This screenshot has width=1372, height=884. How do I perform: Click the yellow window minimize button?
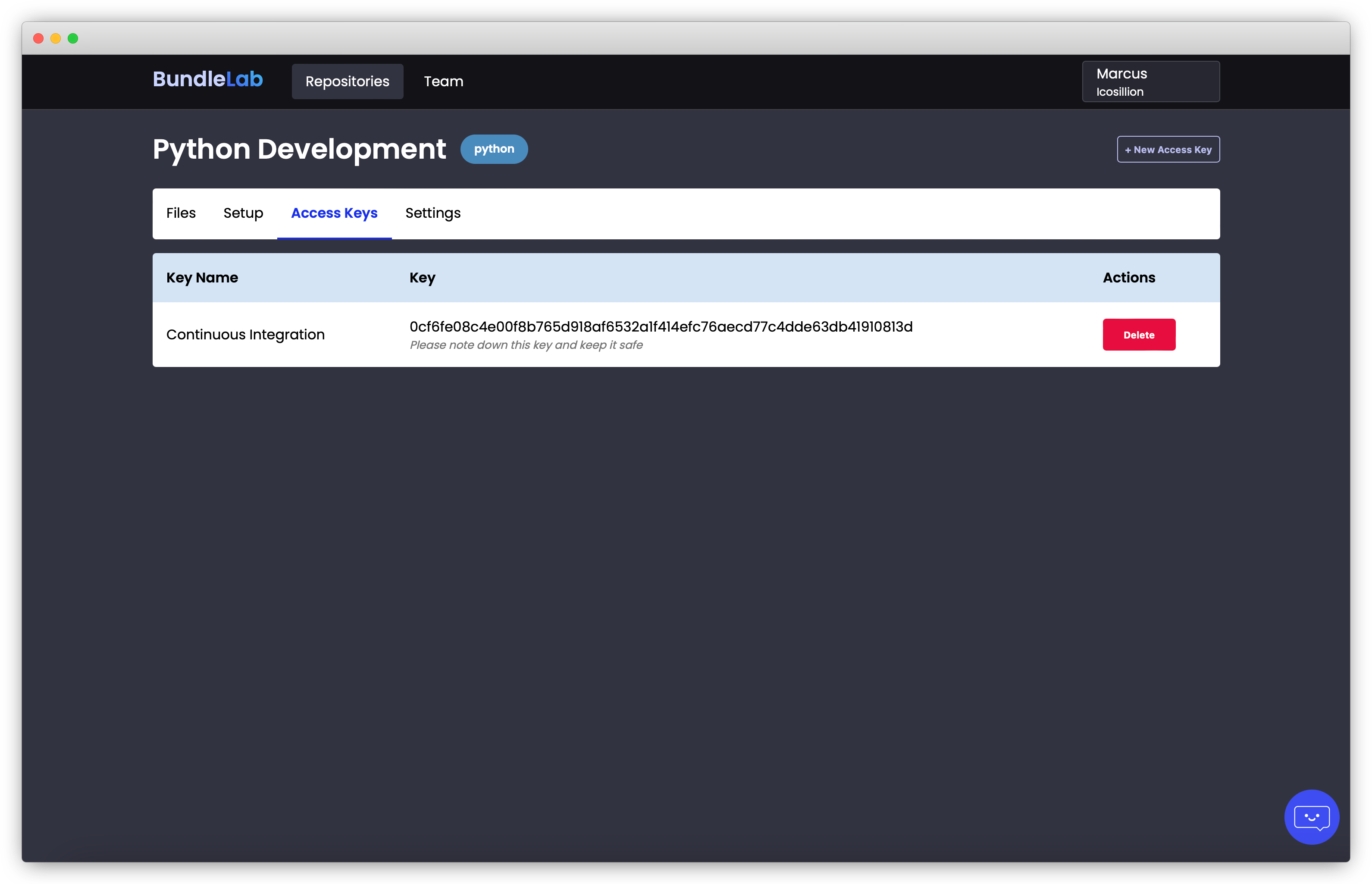56,38
